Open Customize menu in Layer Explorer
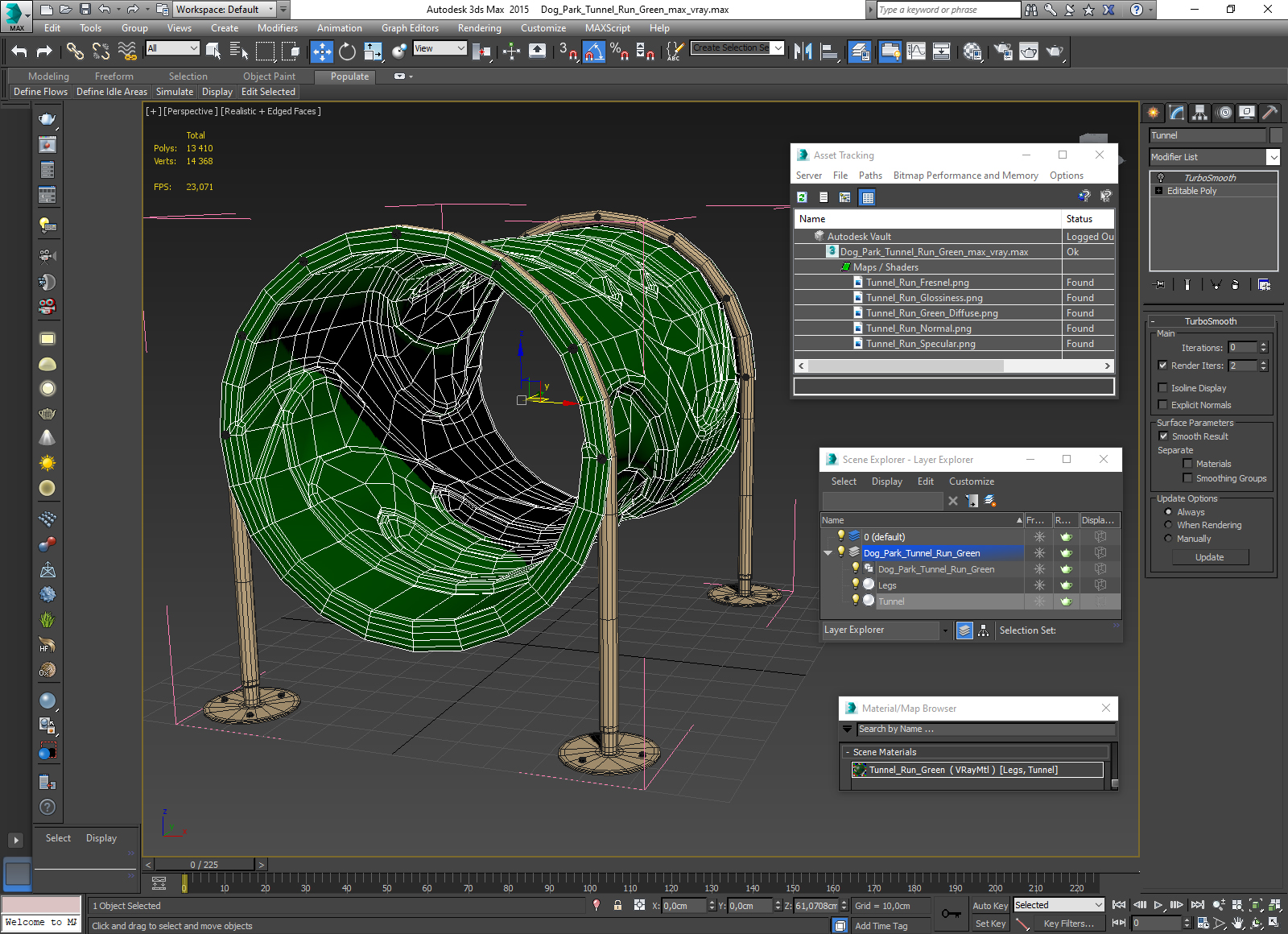 click(971, 481)
